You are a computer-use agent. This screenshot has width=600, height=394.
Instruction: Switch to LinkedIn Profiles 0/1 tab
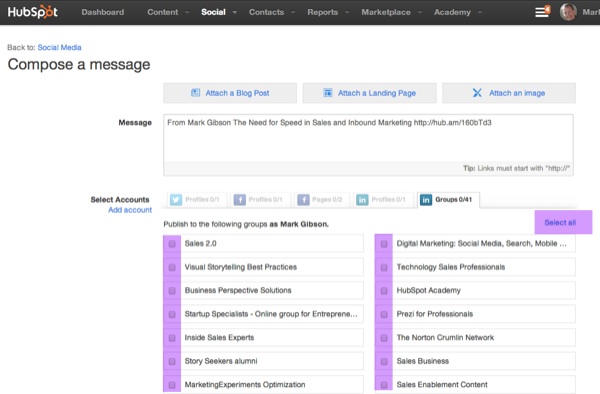383,200
